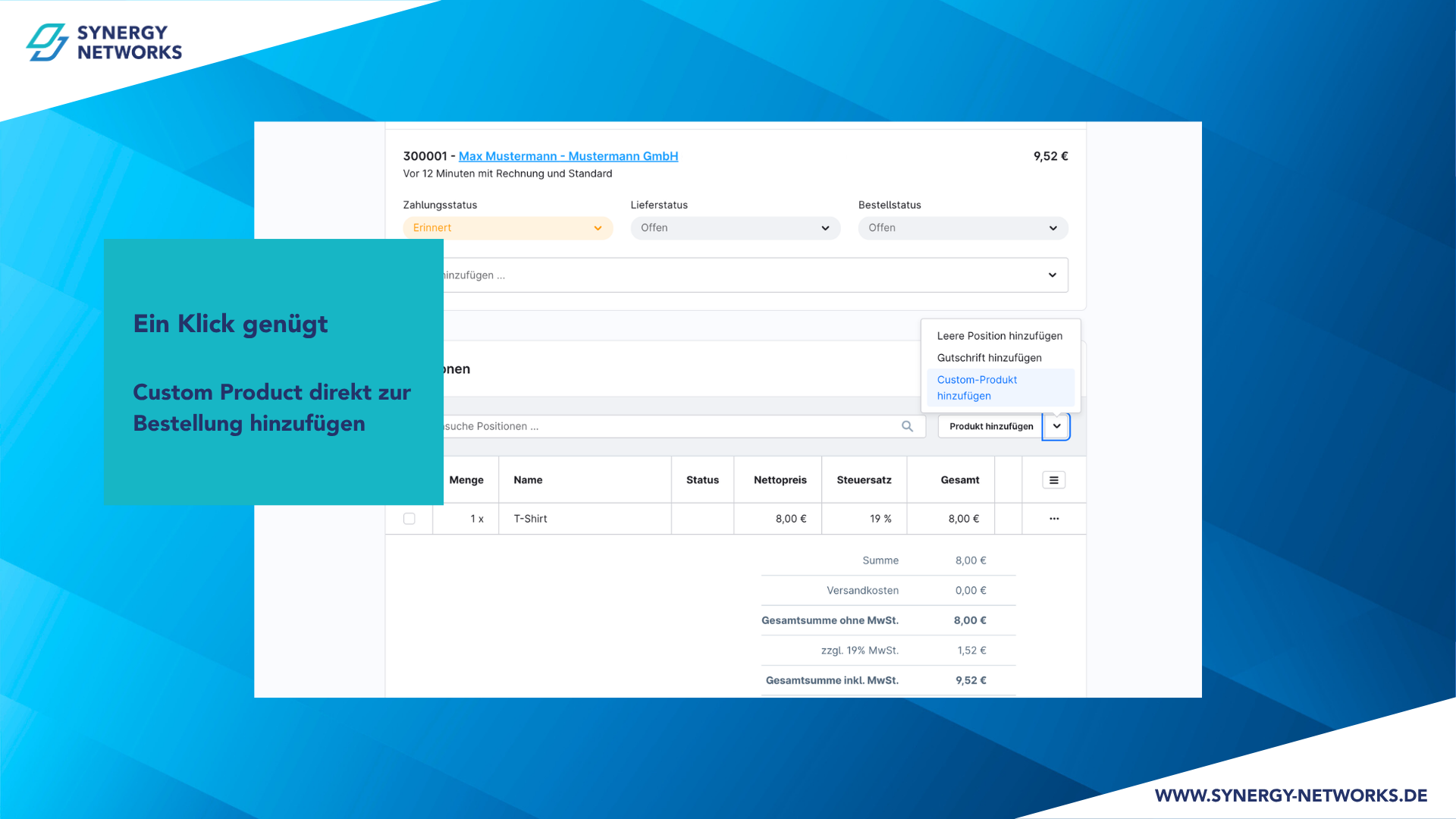Open the column settings list icon
This screenshot has height=819, width=1456.
point(1053,480)
